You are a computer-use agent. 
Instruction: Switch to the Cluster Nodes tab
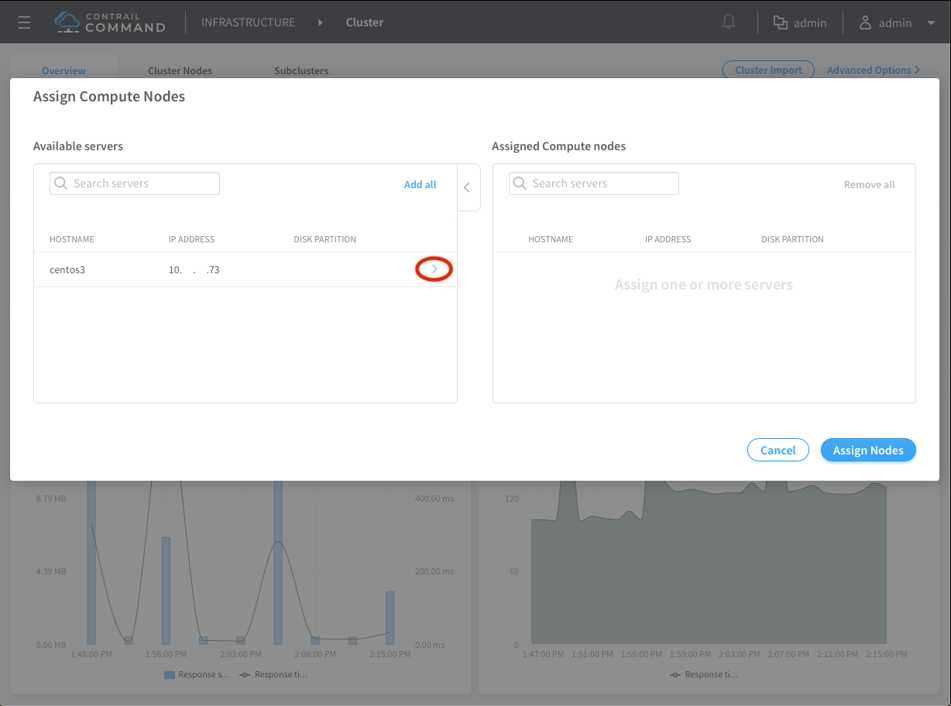(180, 71)
